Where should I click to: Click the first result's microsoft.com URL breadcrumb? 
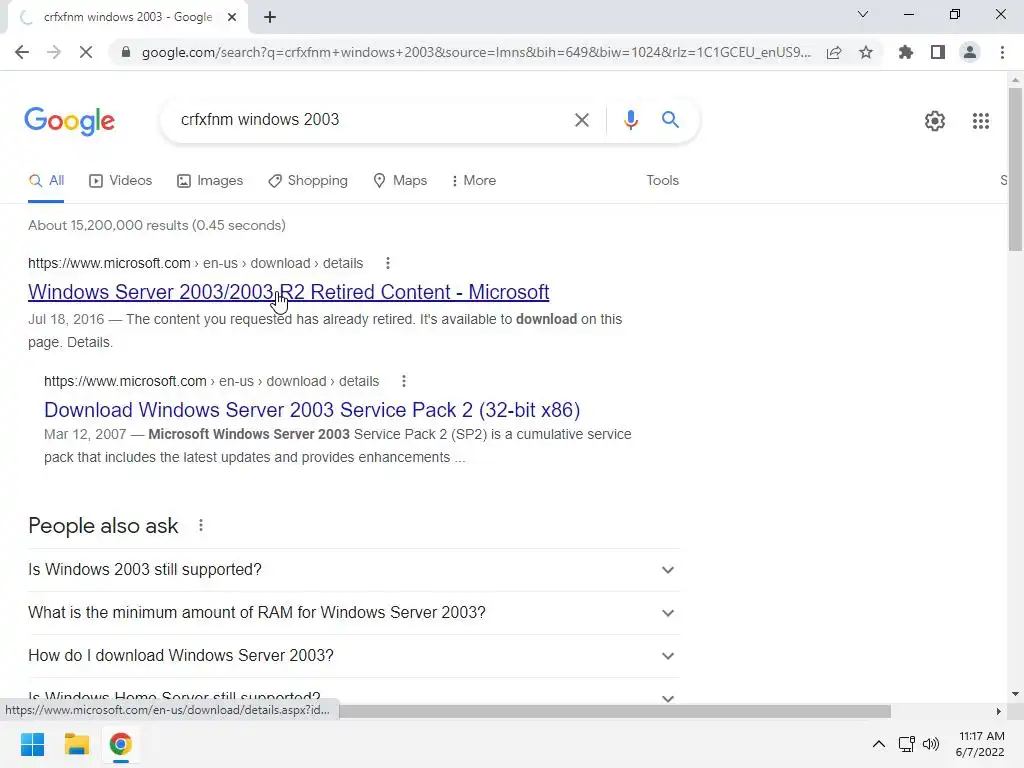[x=195, y=263]
